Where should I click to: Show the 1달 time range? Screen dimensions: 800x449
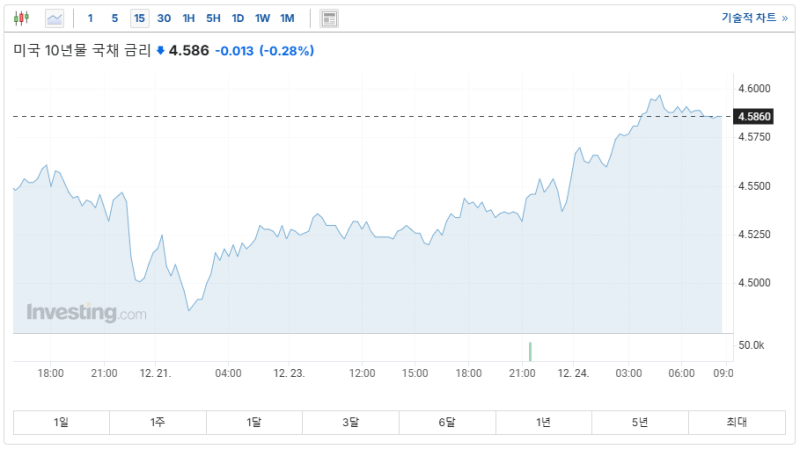click(x=254, y=422)
